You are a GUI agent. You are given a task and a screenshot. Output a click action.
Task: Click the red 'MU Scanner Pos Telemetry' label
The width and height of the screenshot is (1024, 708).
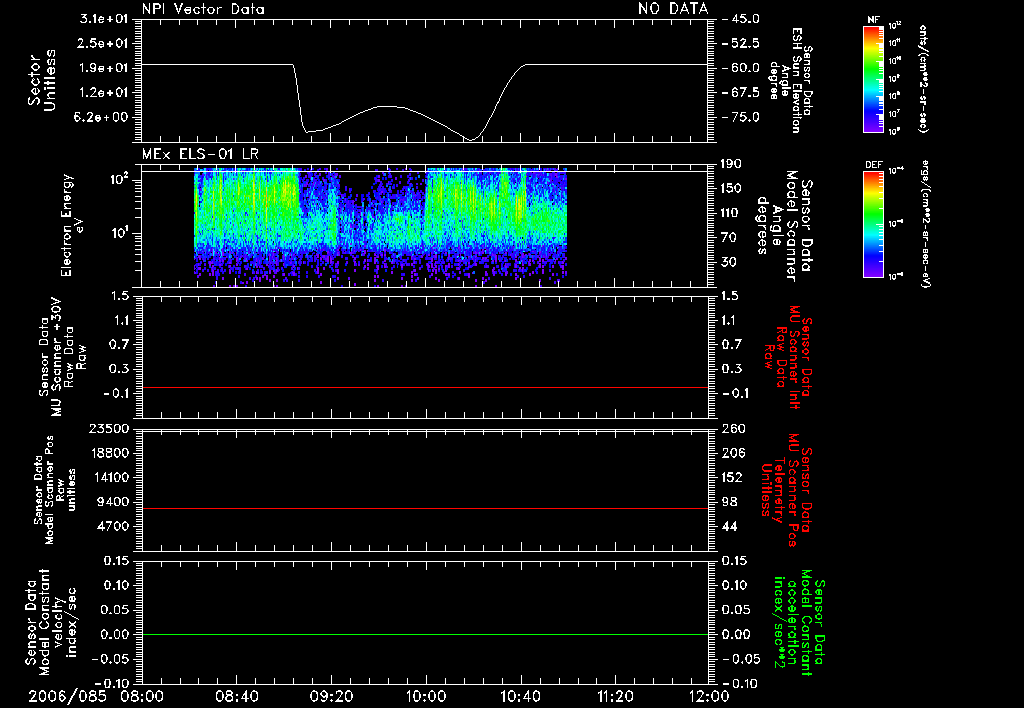[x=786, y=490]
